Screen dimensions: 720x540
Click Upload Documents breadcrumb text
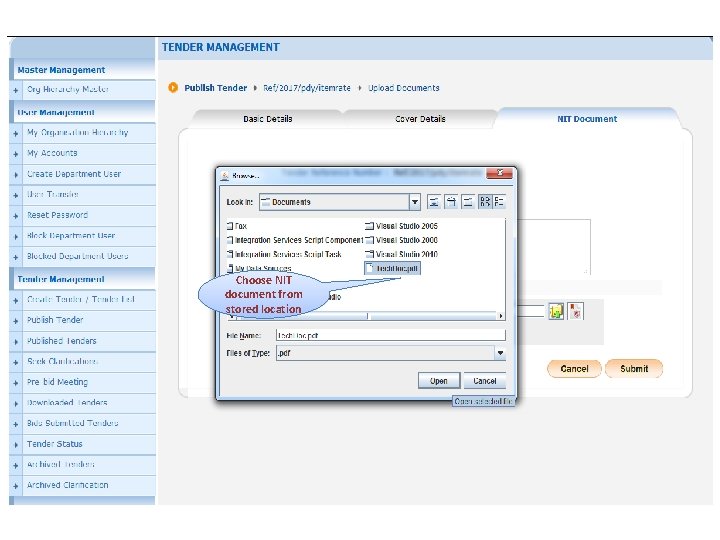tap(404, 88)
